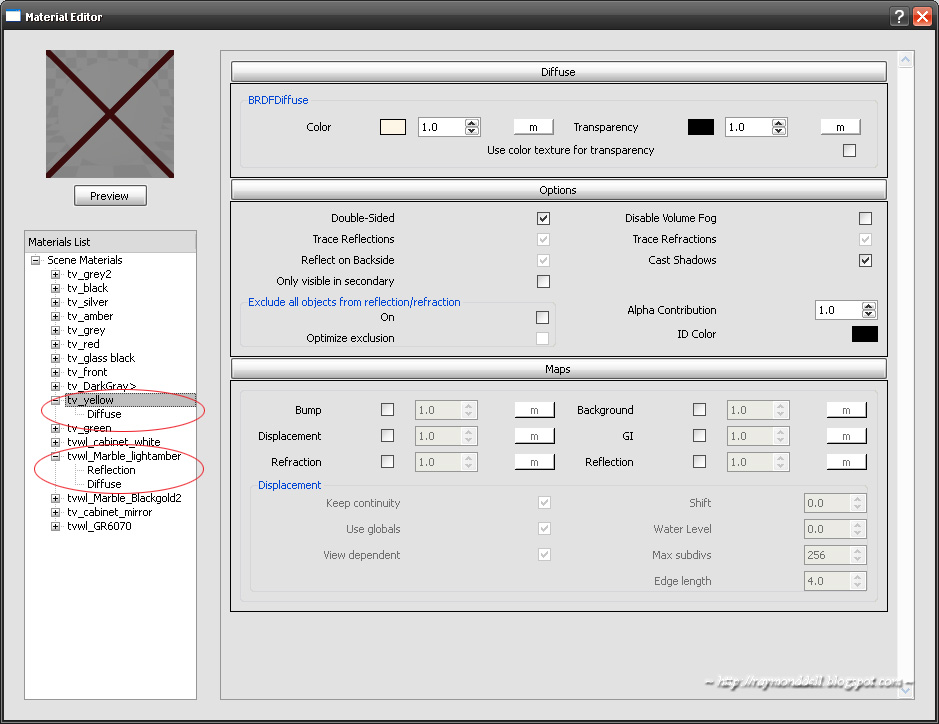Select the tvwl_Marble_Blackgold2 material
Image resolution: width=939 pixels, height=724 pixels.
124,498
